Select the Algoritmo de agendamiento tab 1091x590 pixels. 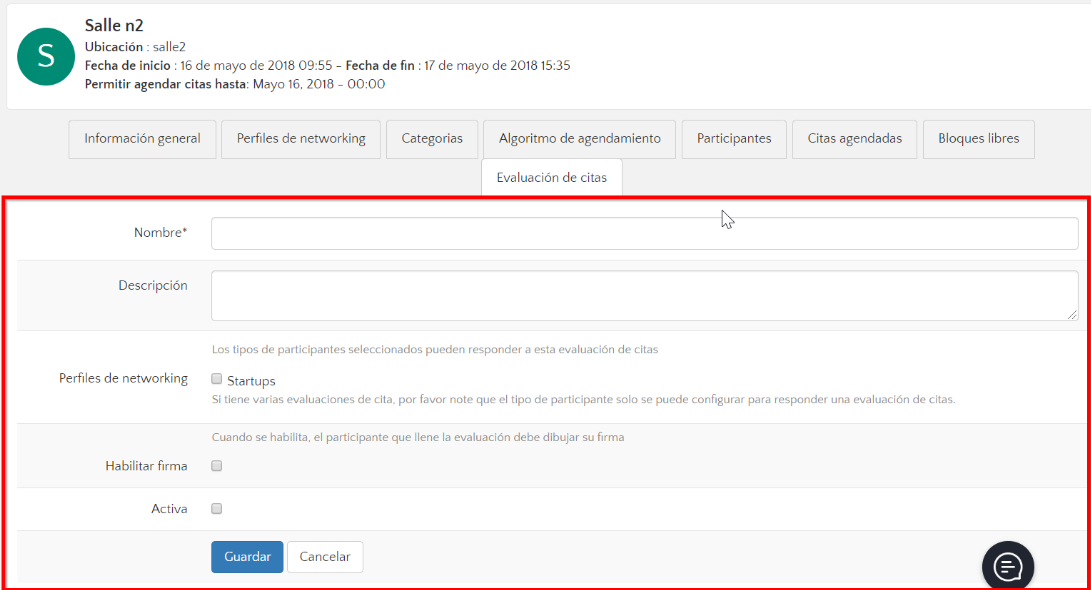click(579, 139)
